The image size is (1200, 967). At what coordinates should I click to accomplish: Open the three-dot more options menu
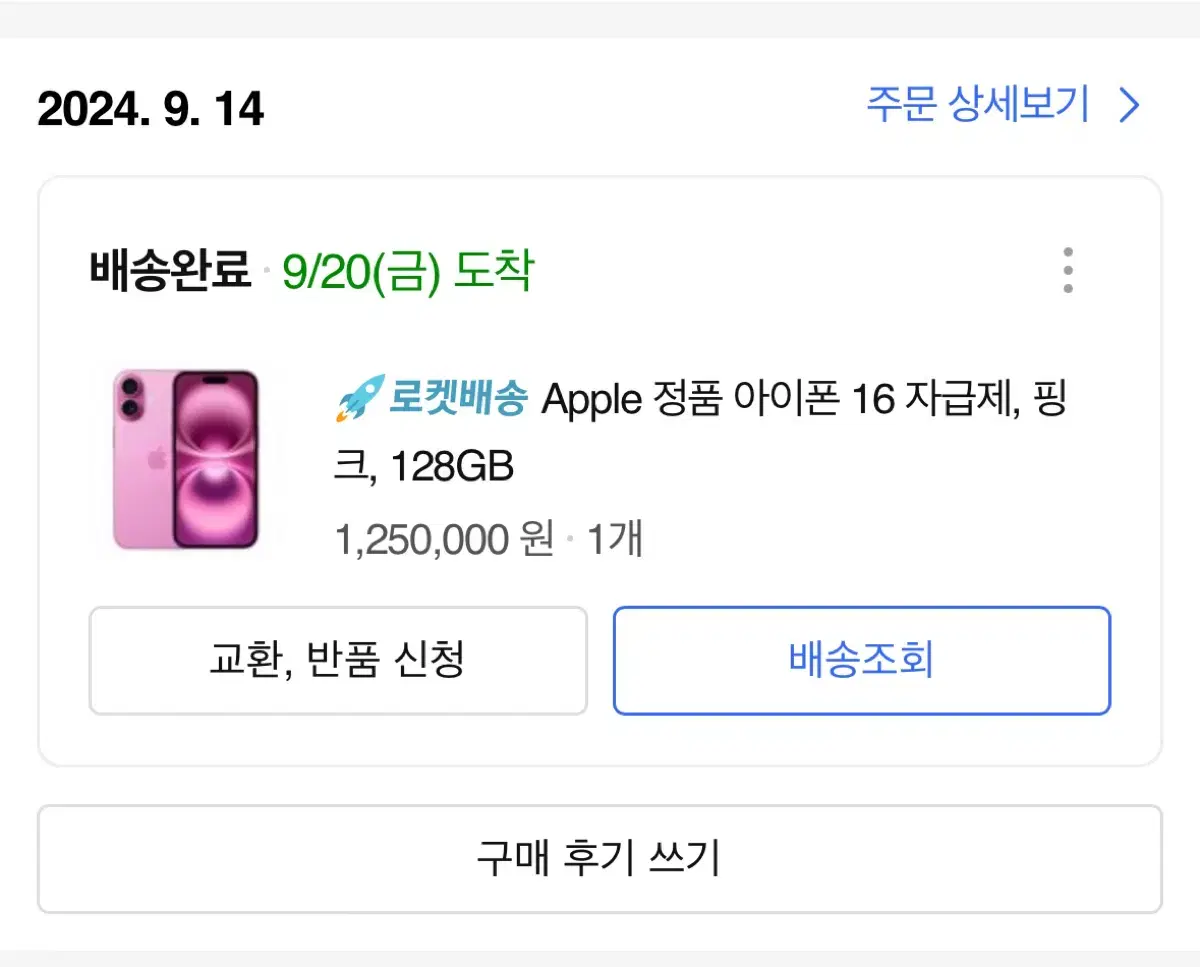point(1068,270)
